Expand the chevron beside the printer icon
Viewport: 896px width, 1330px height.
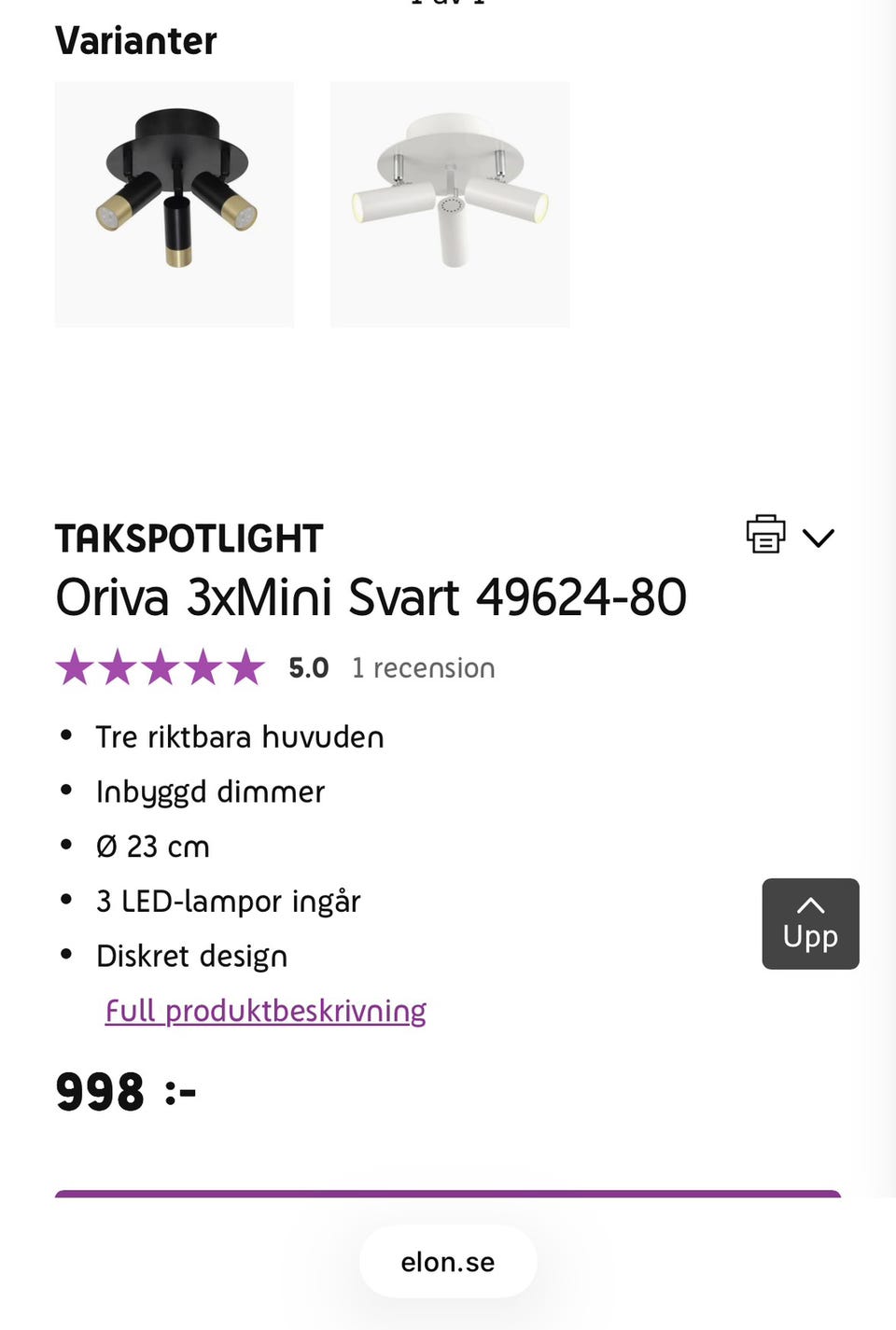click(818, 538)
